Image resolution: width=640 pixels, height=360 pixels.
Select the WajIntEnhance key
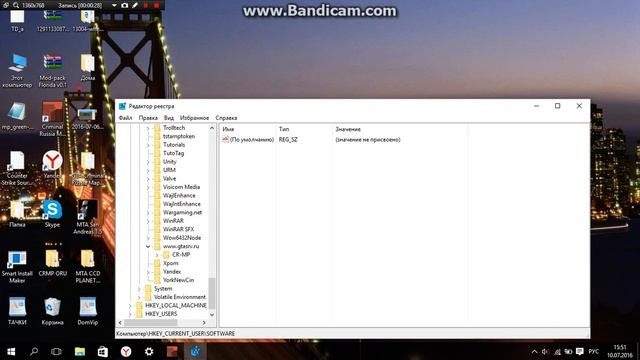pyautogui.click(x=182, y=204)
